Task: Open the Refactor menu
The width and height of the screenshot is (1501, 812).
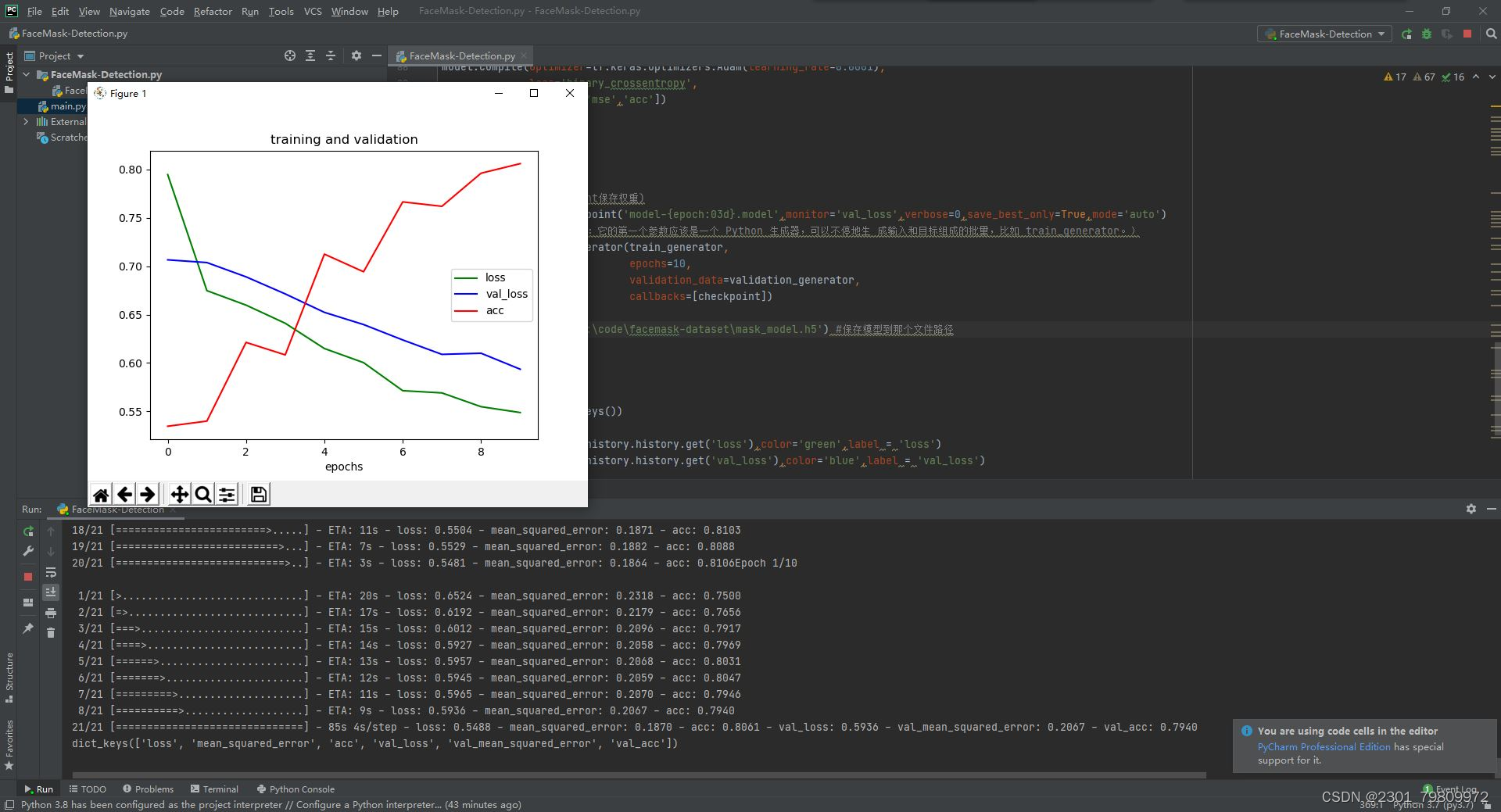Action: point(213,11)
